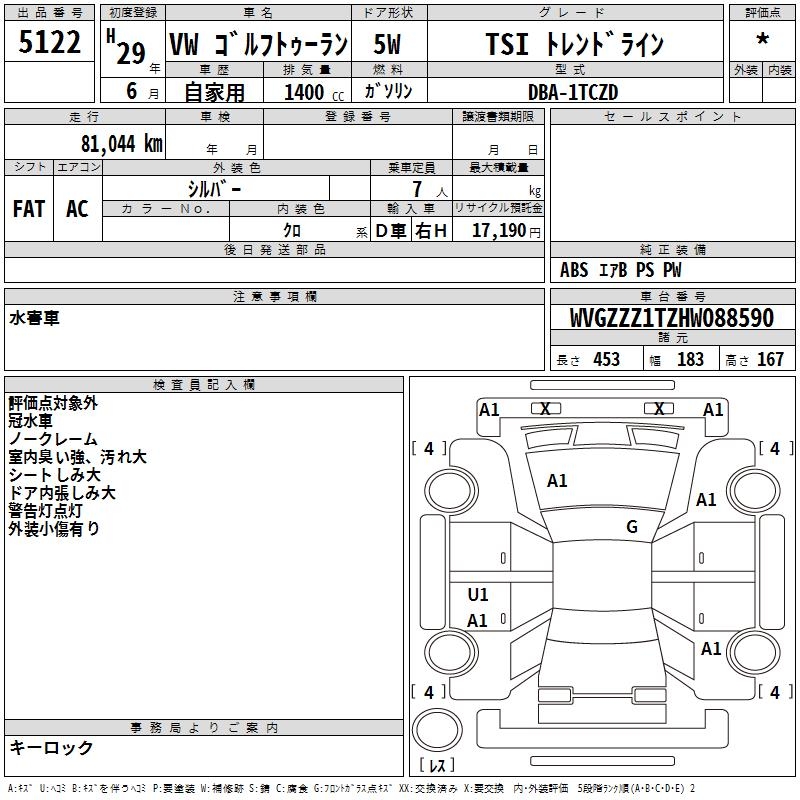This screenshot has width=800, height=800.
Task: Select the キーロック office notice text
Action: [x=51, y=747]
